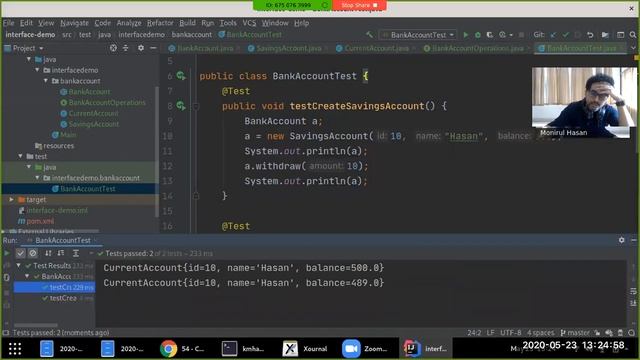Click run gutter icon beside class BankAccountTest

(x=181, y=76)
